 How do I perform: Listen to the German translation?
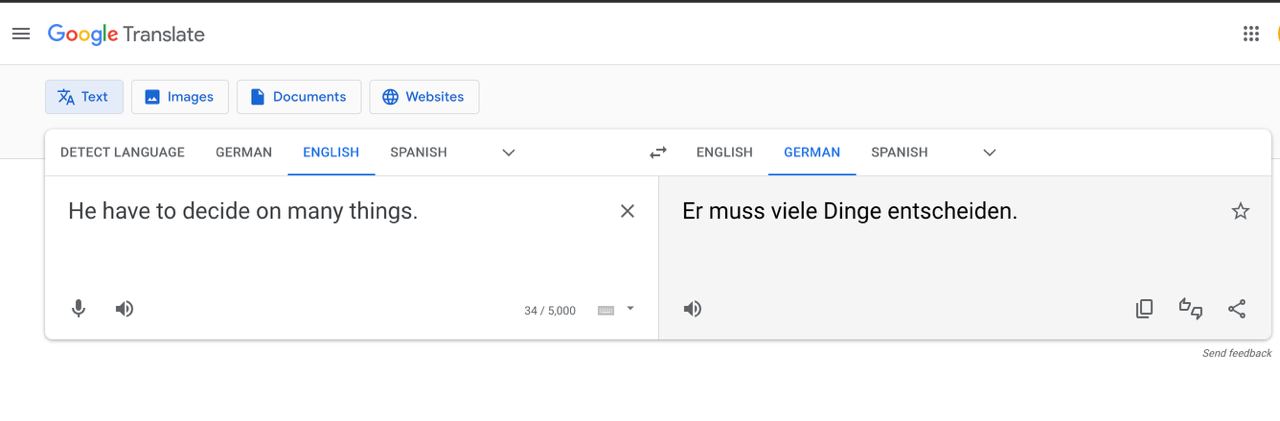tap(692, 309)
